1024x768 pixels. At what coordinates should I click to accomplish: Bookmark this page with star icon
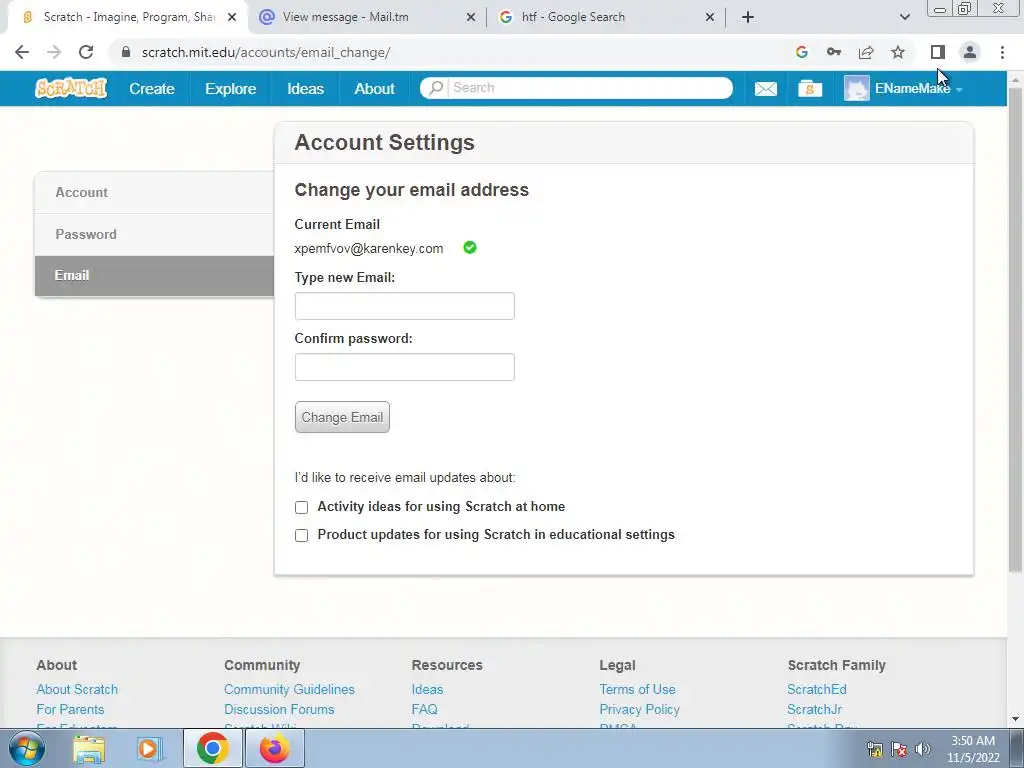pyautogui.click(x=898, y=52)
